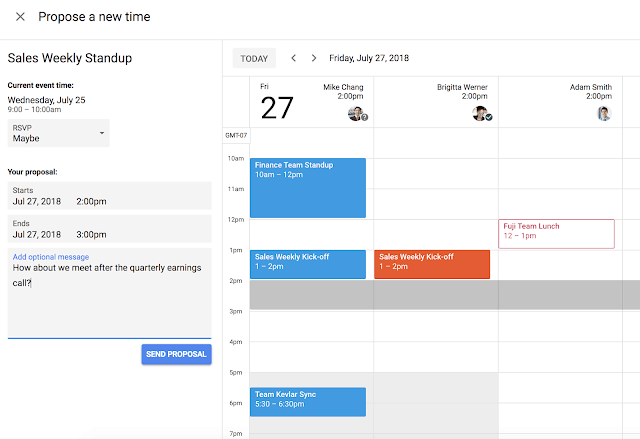Open the Finance Team Standup event
The width and height of the screenshot is (640, 439).
point(307,187)
